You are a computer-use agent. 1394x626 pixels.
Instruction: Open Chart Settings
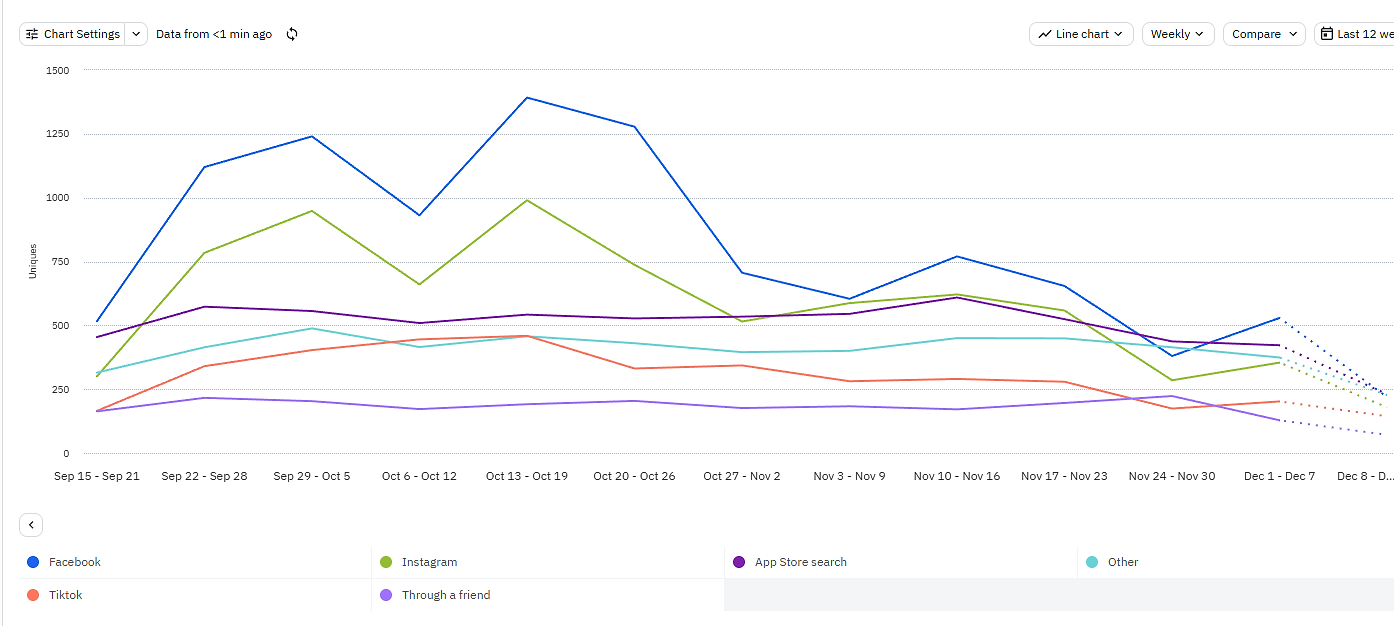72,34
